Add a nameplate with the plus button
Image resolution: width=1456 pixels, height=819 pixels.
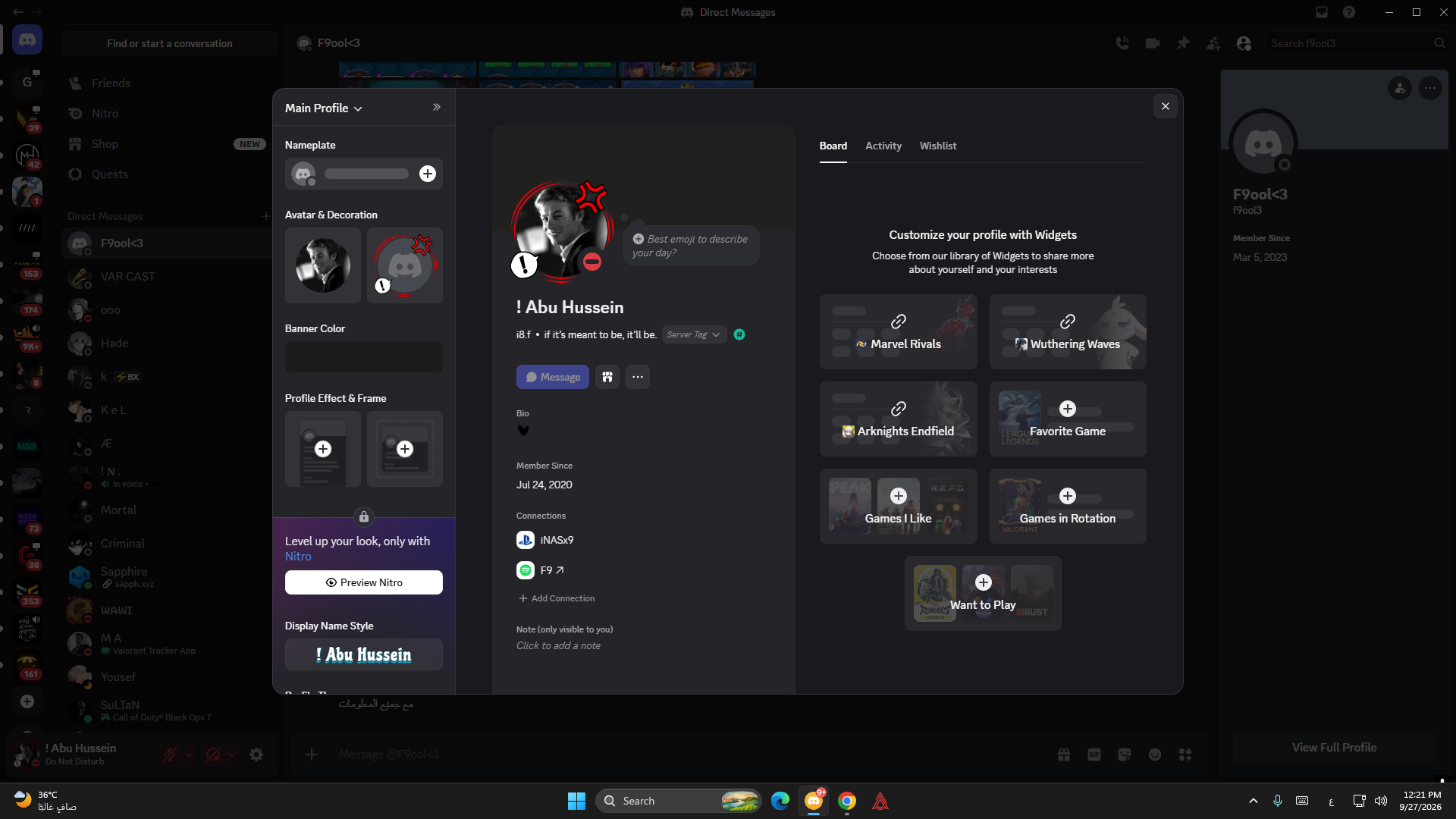point(428,174)
